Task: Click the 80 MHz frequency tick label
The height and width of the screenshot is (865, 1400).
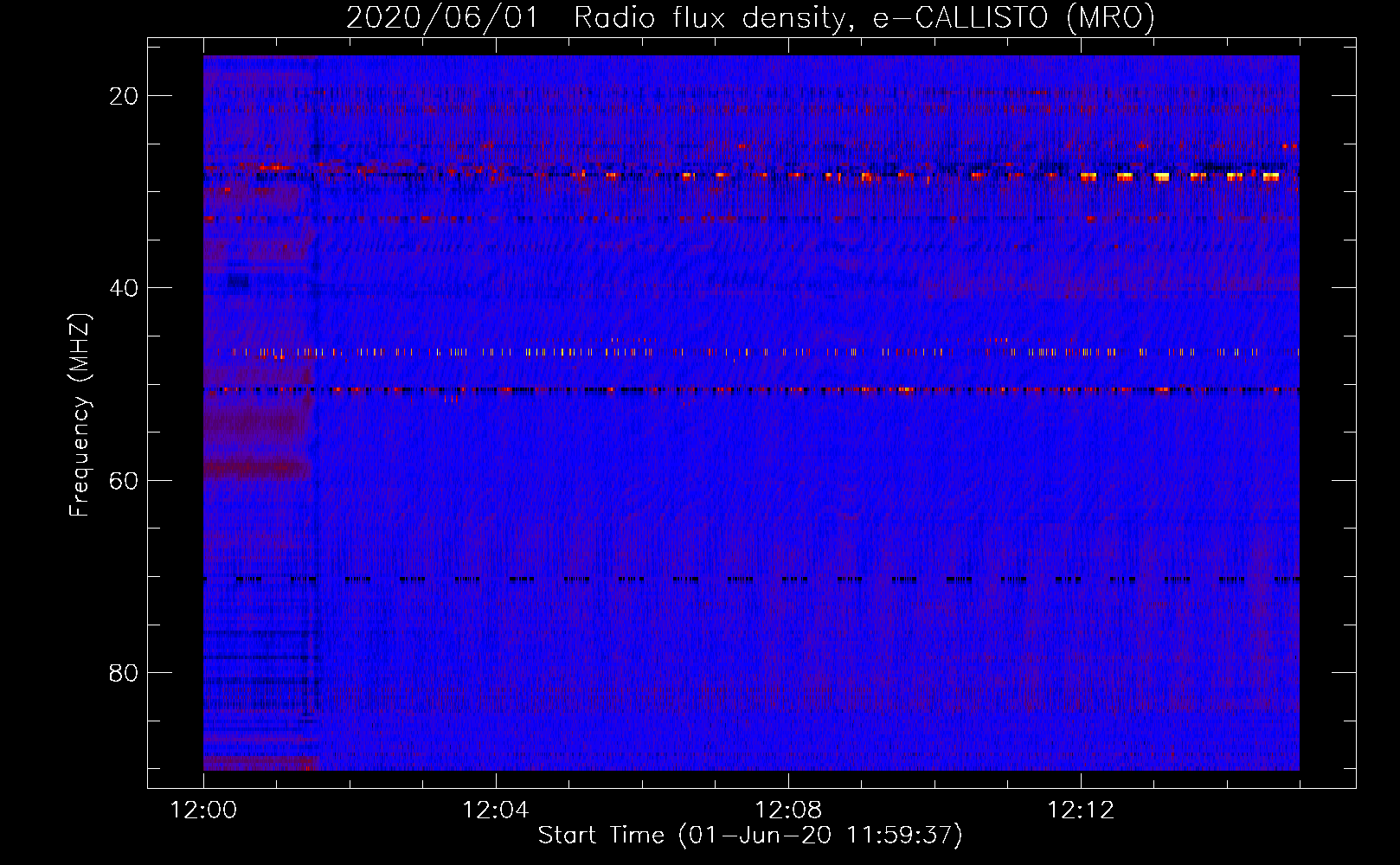Action: 124,672
